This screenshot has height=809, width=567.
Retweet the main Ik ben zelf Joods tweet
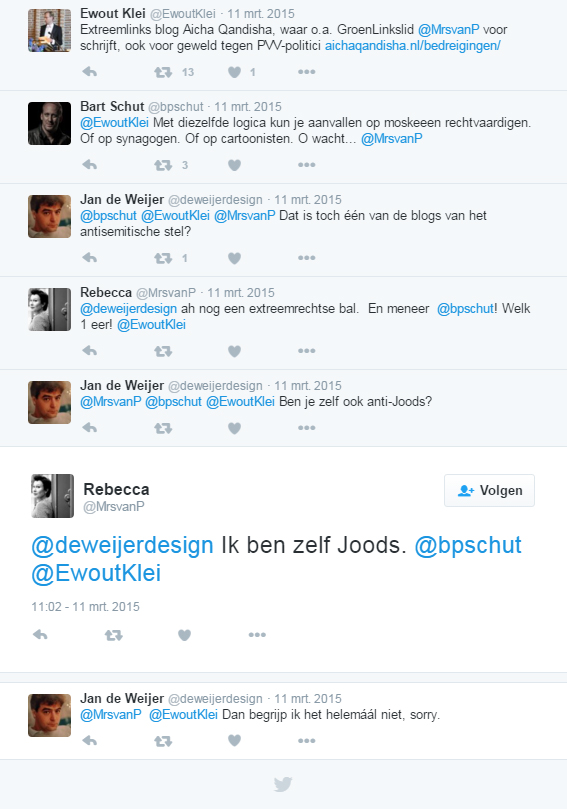[114, 635]
